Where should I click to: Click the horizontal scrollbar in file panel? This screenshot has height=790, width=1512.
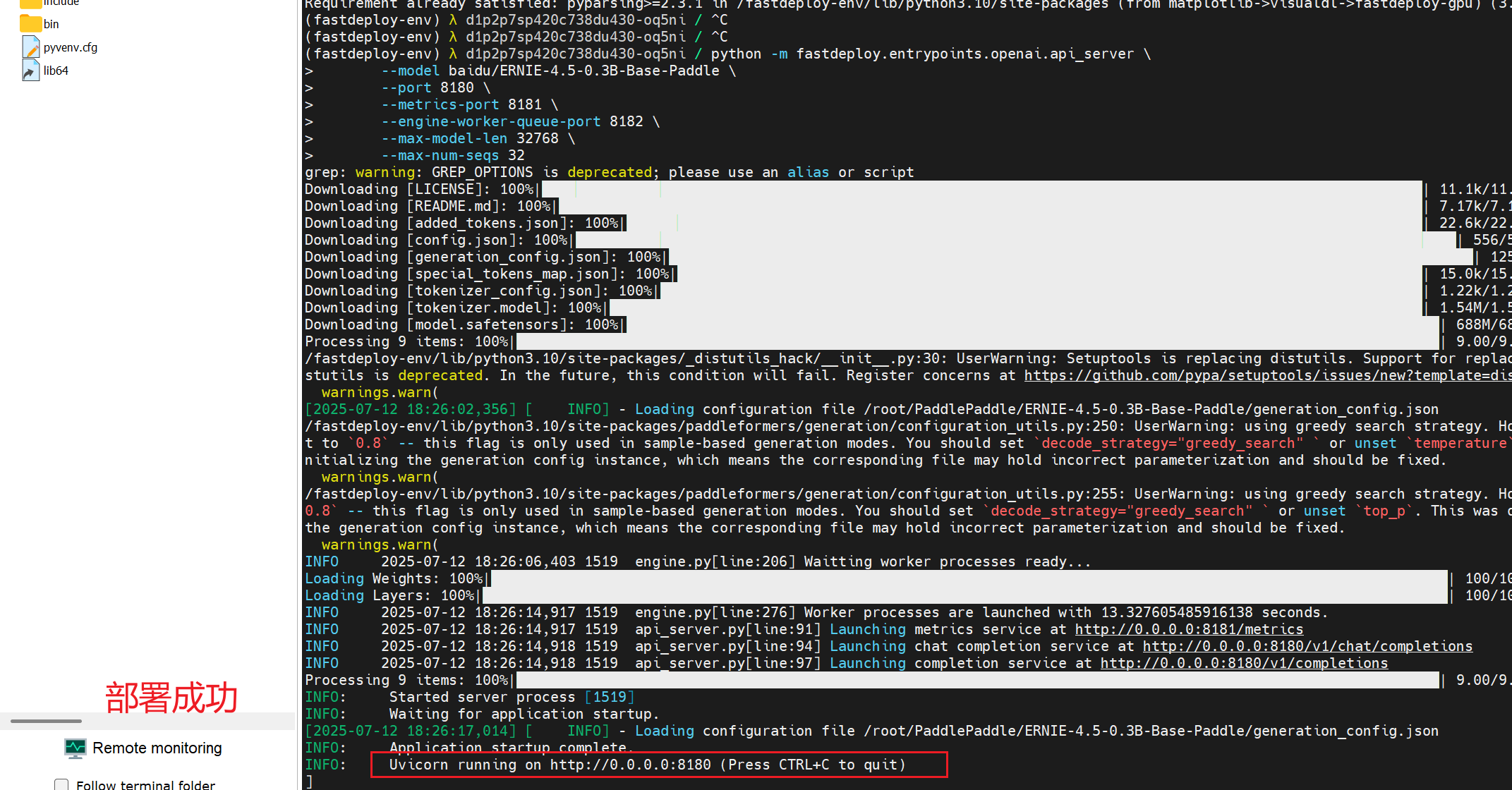46,721
